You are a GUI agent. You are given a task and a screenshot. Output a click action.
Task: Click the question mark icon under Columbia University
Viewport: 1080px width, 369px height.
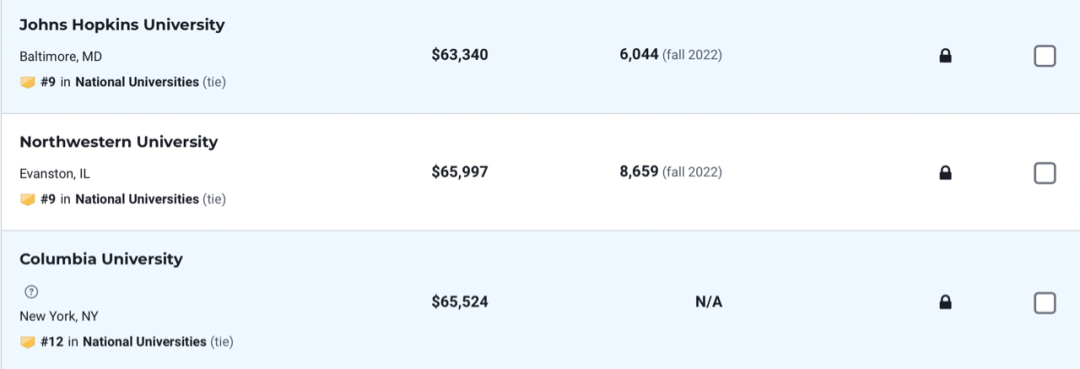31,292
